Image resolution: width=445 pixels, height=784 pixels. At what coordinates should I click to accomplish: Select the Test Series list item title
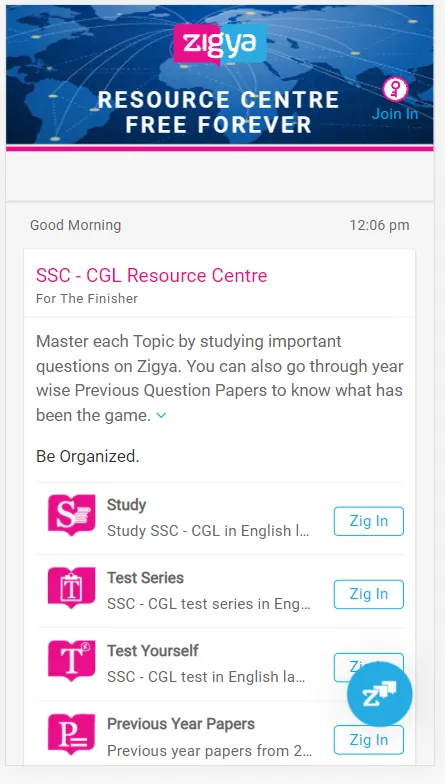(146, 578)
